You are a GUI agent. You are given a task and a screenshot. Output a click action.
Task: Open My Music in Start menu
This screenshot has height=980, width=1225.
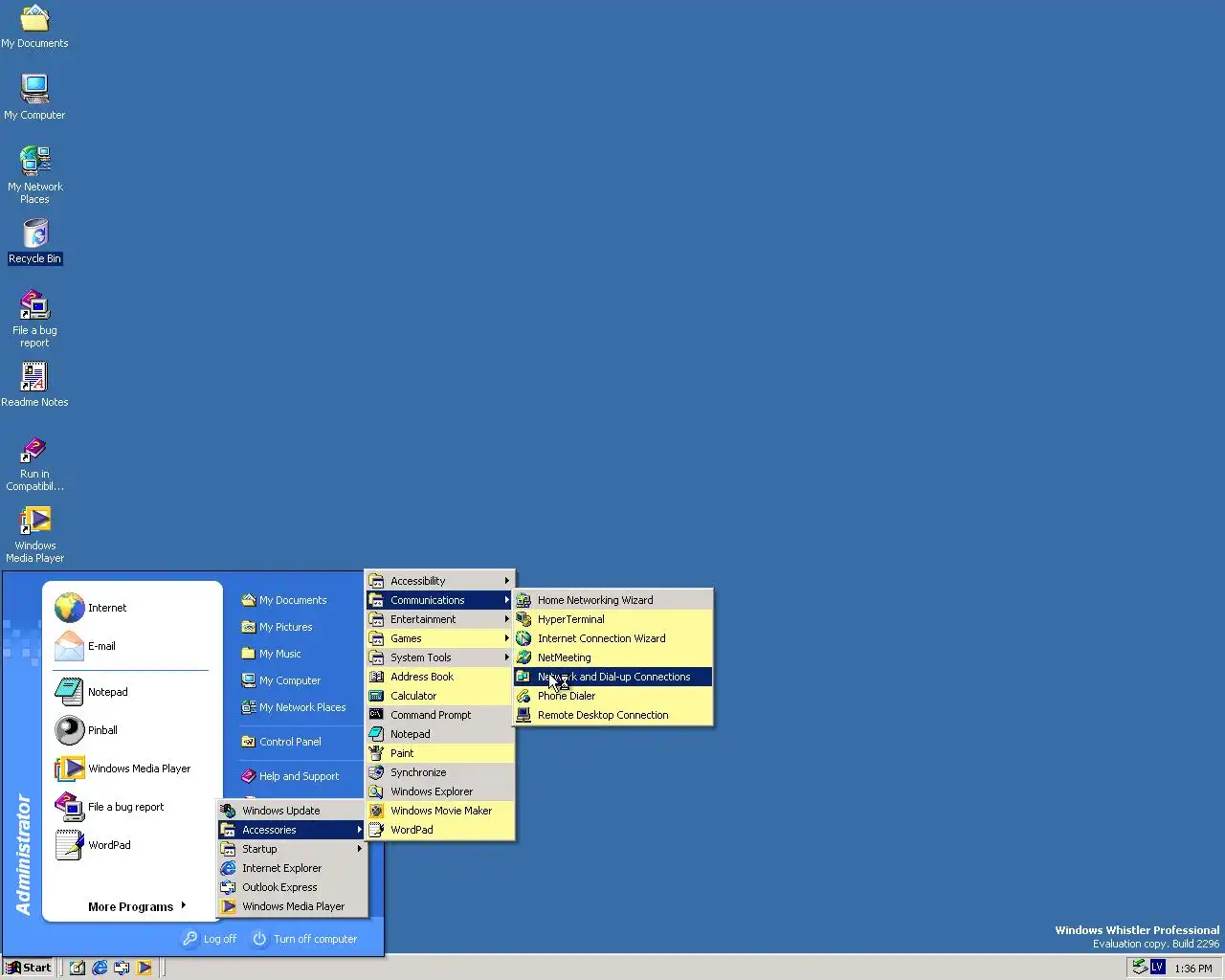[x=271, y=654]
